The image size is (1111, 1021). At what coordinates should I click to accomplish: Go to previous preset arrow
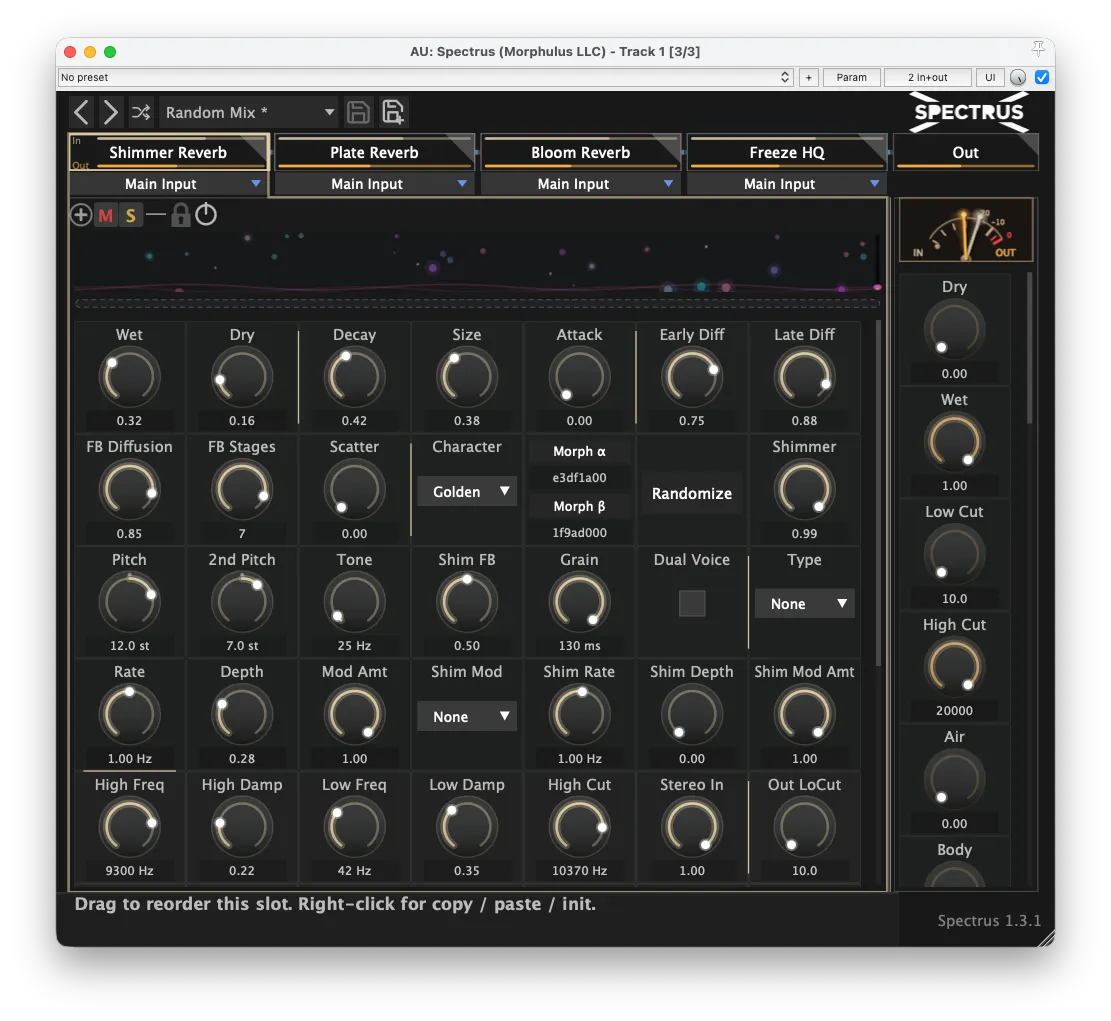click(x=81, y=112)
